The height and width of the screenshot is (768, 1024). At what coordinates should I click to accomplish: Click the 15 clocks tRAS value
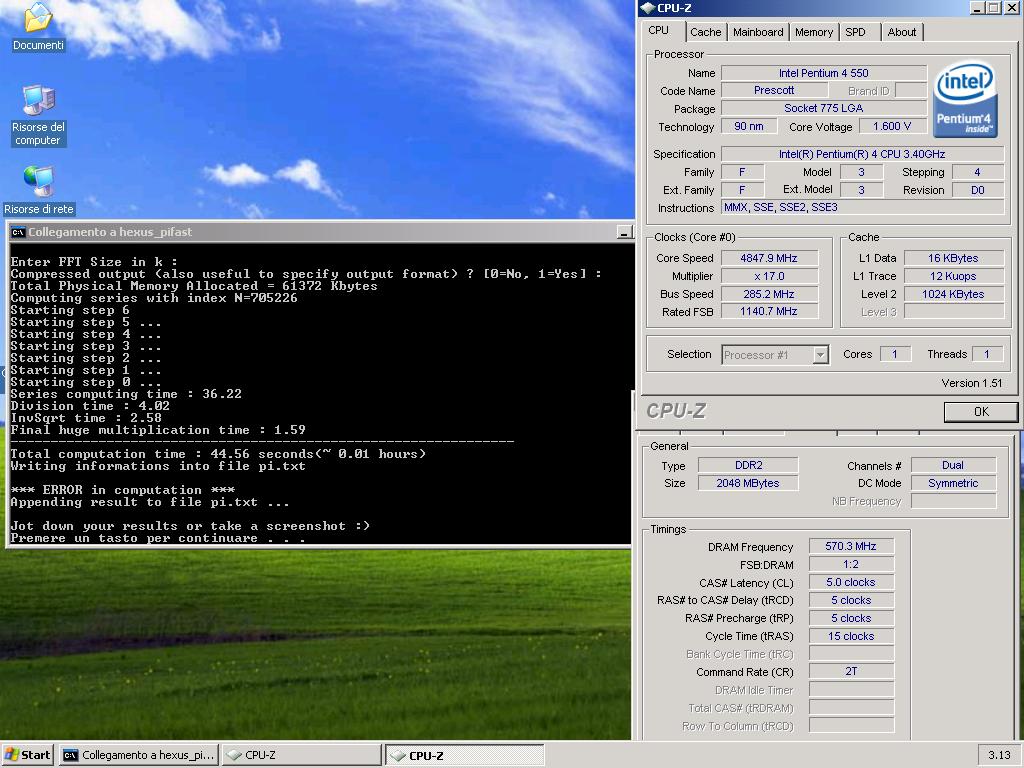coord(851,636)
